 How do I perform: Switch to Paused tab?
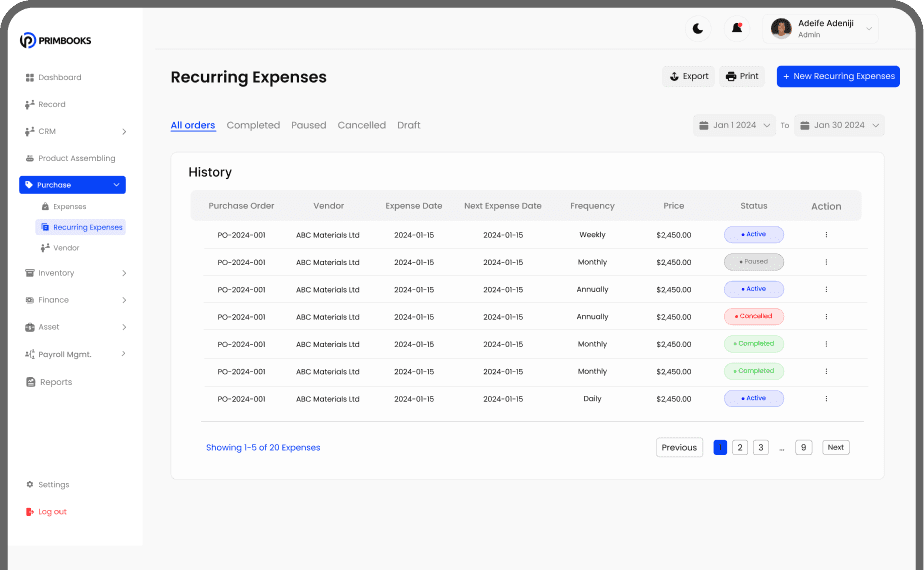(308, 125)
